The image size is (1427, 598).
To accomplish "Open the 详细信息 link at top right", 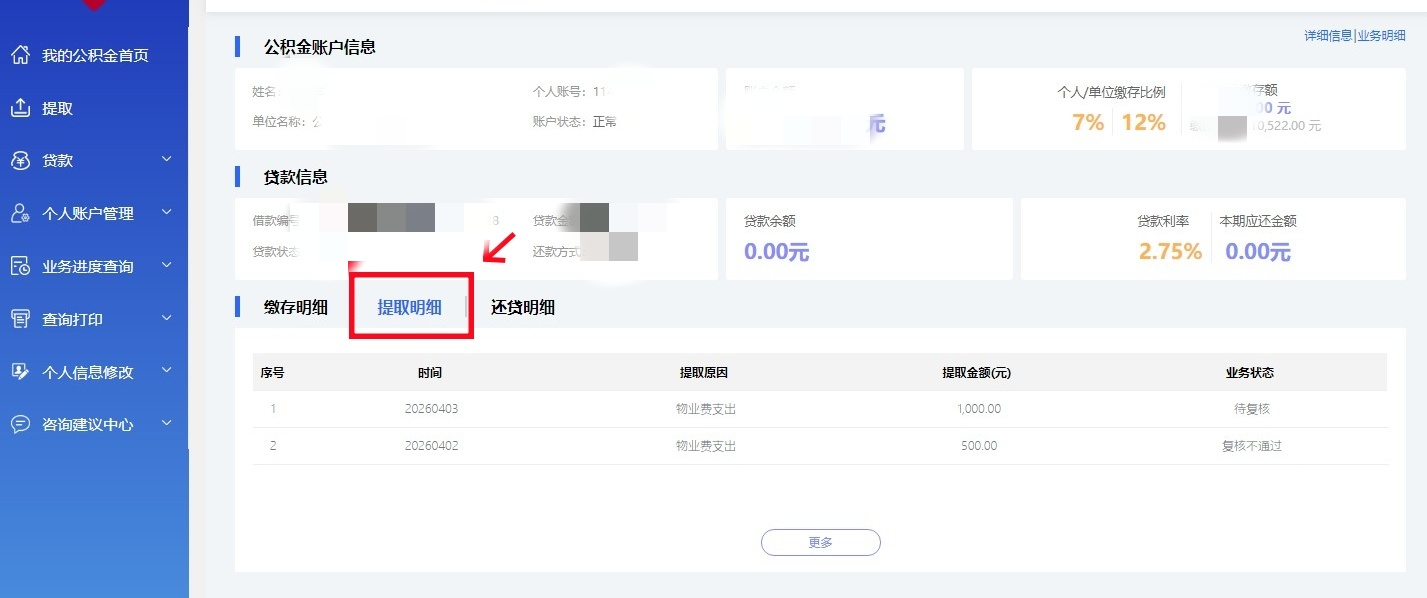I will tap(1328, 36).
